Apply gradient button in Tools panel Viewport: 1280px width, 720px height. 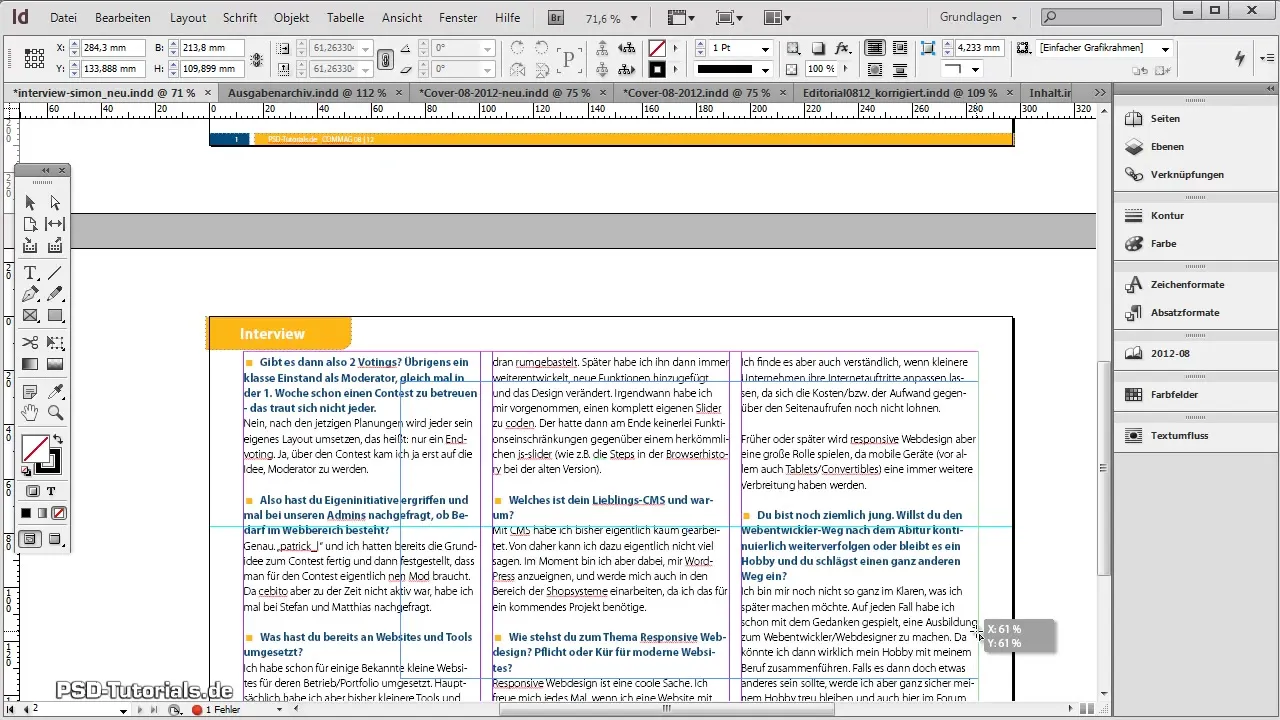point(42,513)
